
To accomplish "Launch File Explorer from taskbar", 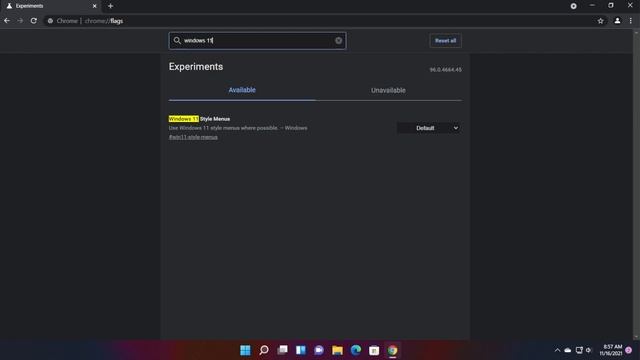I will tap(338, 350).
